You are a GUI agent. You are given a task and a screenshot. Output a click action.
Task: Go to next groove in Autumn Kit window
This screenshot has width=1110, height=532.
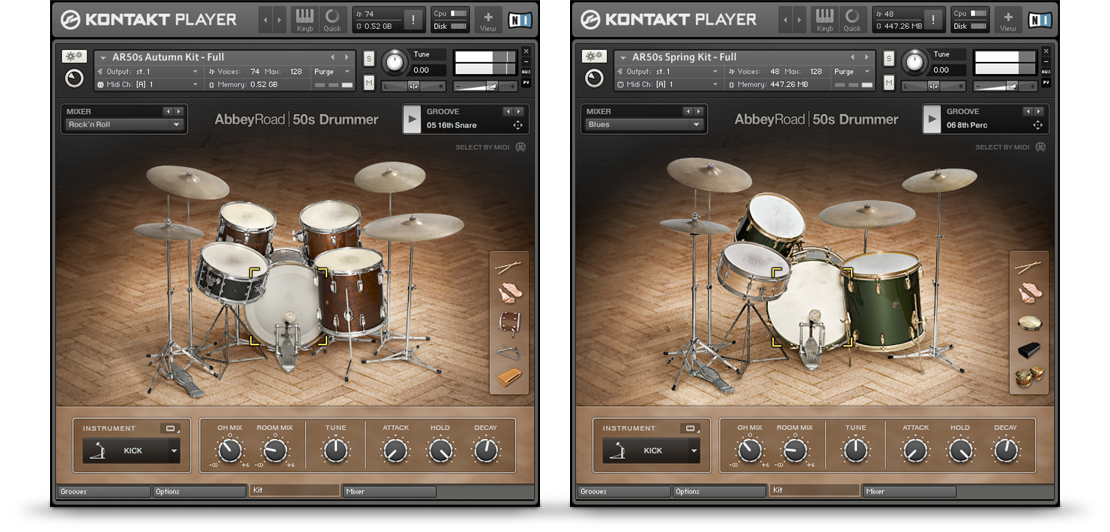(x=520, y=112)
